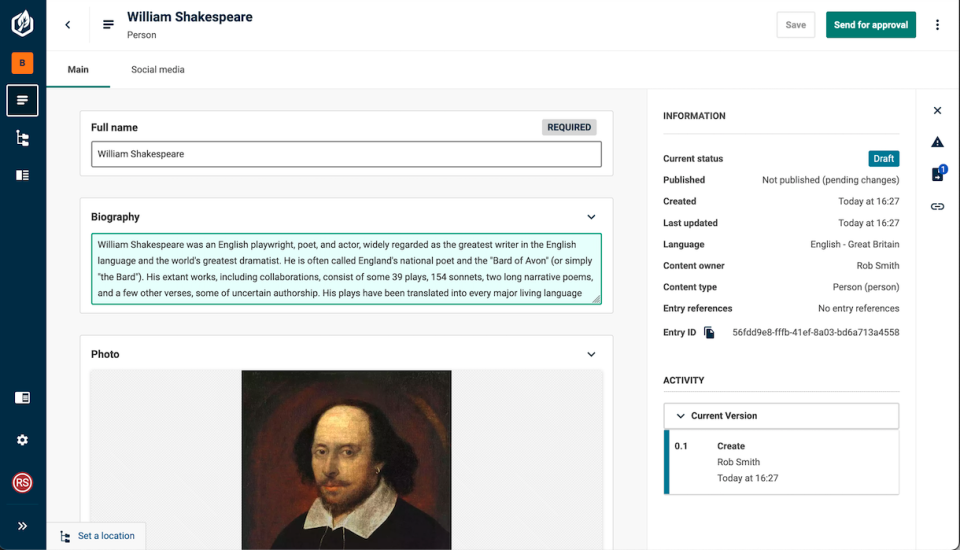Click the Draft status badge
Screen dimensions: 960x550
pos(883,159)
